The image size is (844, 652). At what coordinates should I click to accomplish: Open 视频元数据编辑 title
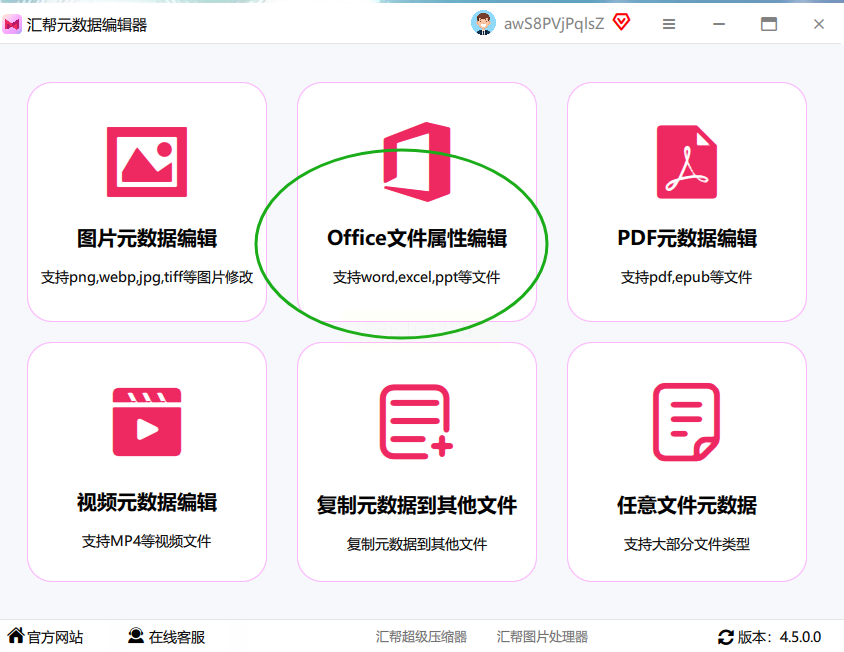[x=146, y=502]
